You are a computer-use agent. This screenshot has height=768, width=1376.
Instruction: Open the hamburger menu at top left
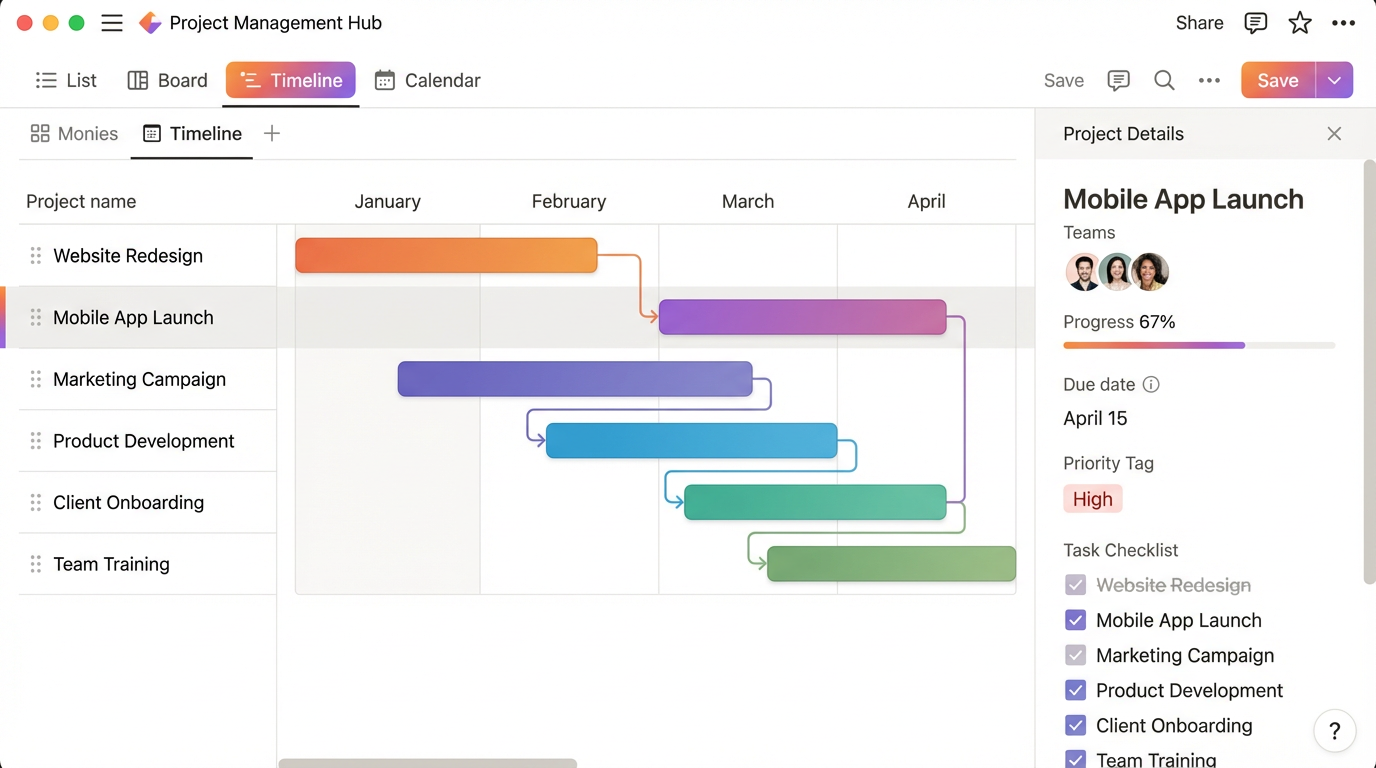tap(112, 22)
